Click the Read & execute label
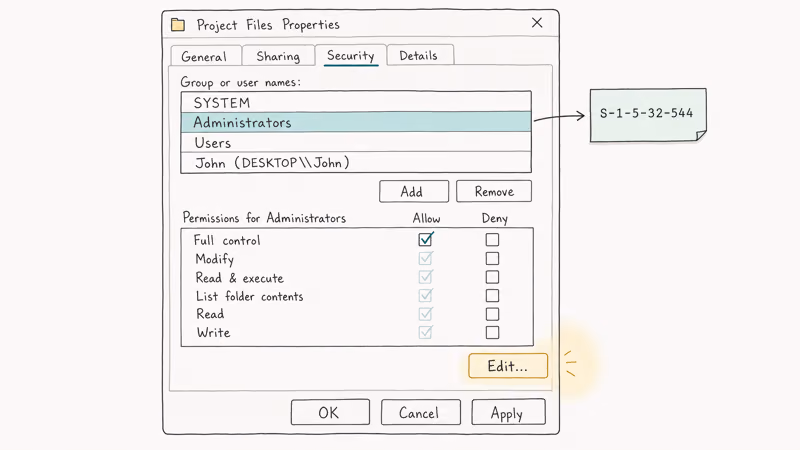This screenshot has height=450, width=800. [239, 278]
